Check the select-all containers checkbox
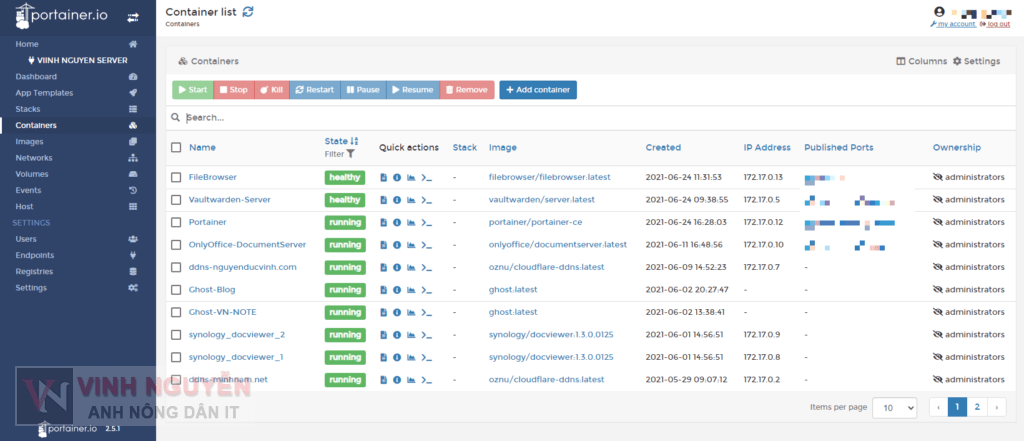The image size is (1024, 441). tap(176, 148)
